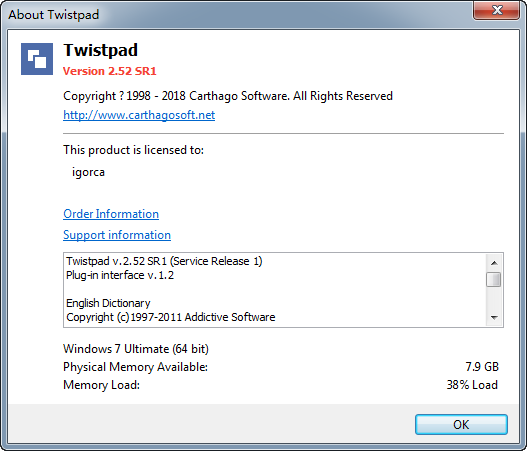Viewport: 527px width, 451px height.
Task: Close the About Twistpad dialog
Action: tap(497, 10)
